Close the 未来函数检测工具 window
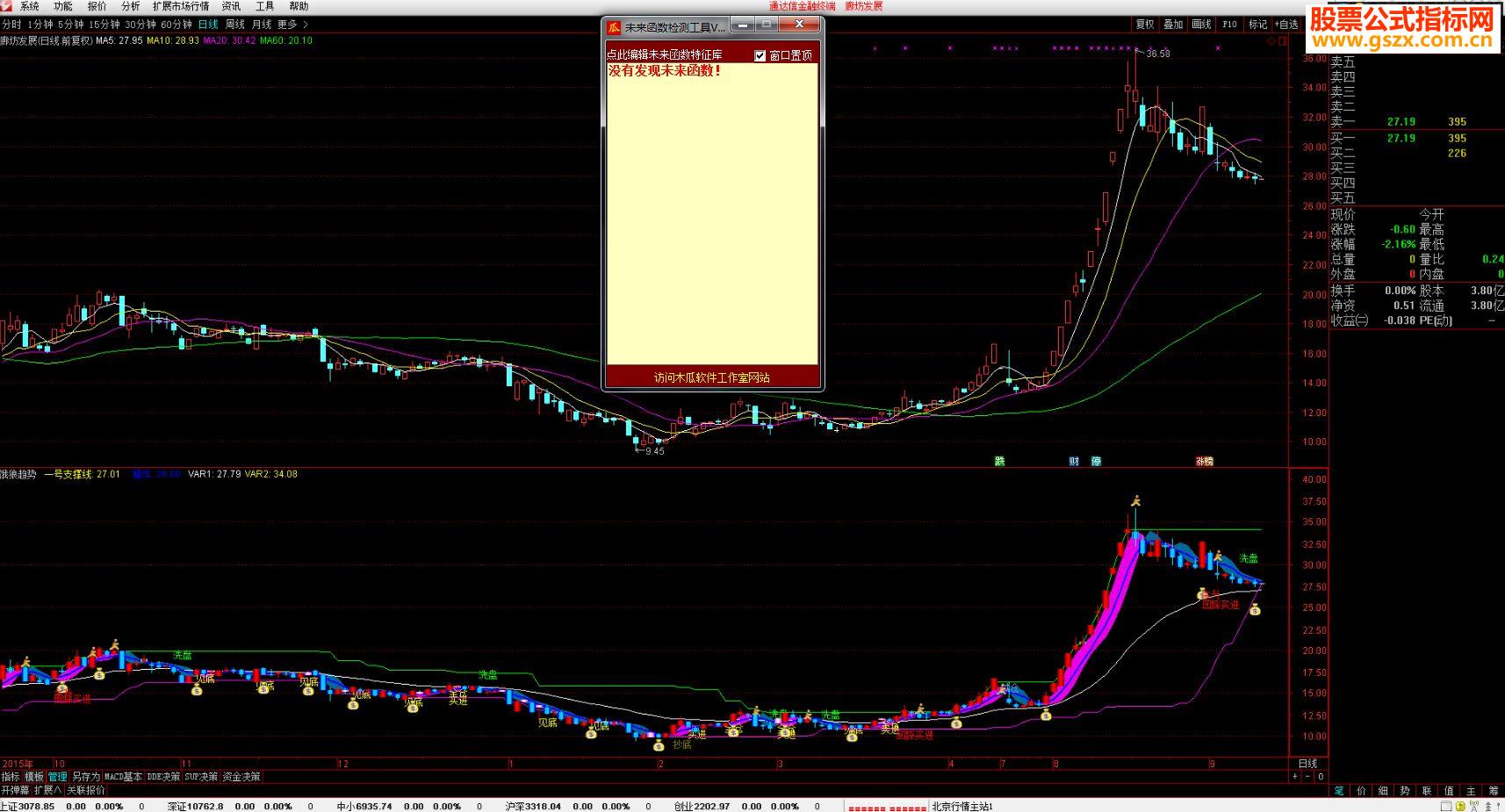1505x812 pixels. tap(800, 25)
